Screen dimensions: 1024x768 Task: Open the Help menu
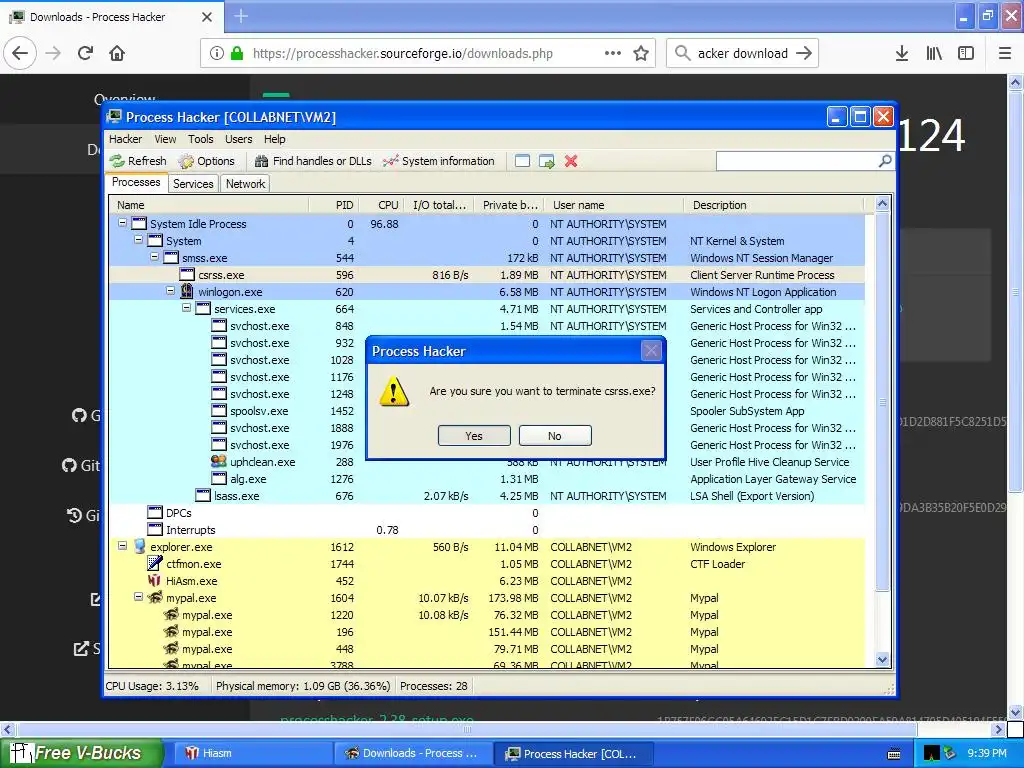[274, 139]
